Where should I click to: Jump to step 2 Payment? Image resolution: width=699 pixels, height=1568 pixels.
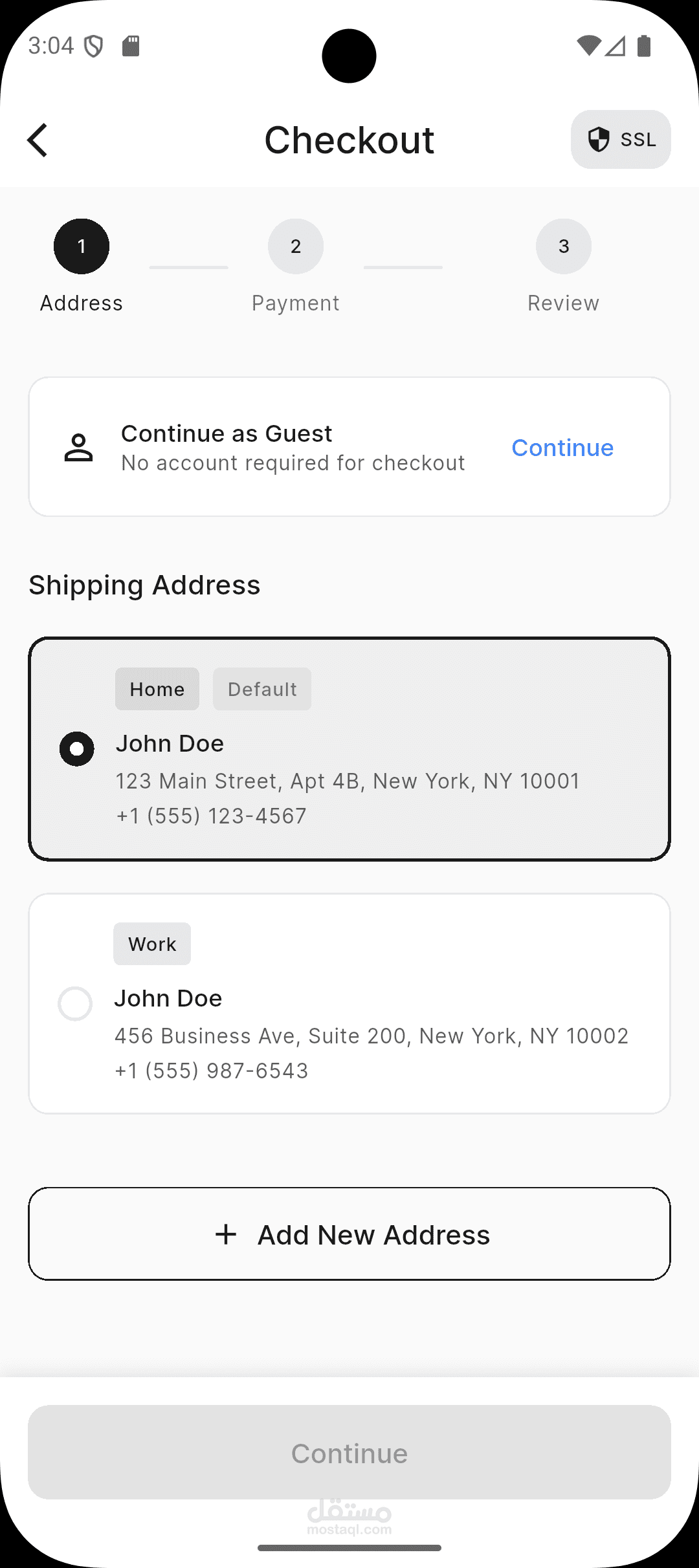click(296, 246)
